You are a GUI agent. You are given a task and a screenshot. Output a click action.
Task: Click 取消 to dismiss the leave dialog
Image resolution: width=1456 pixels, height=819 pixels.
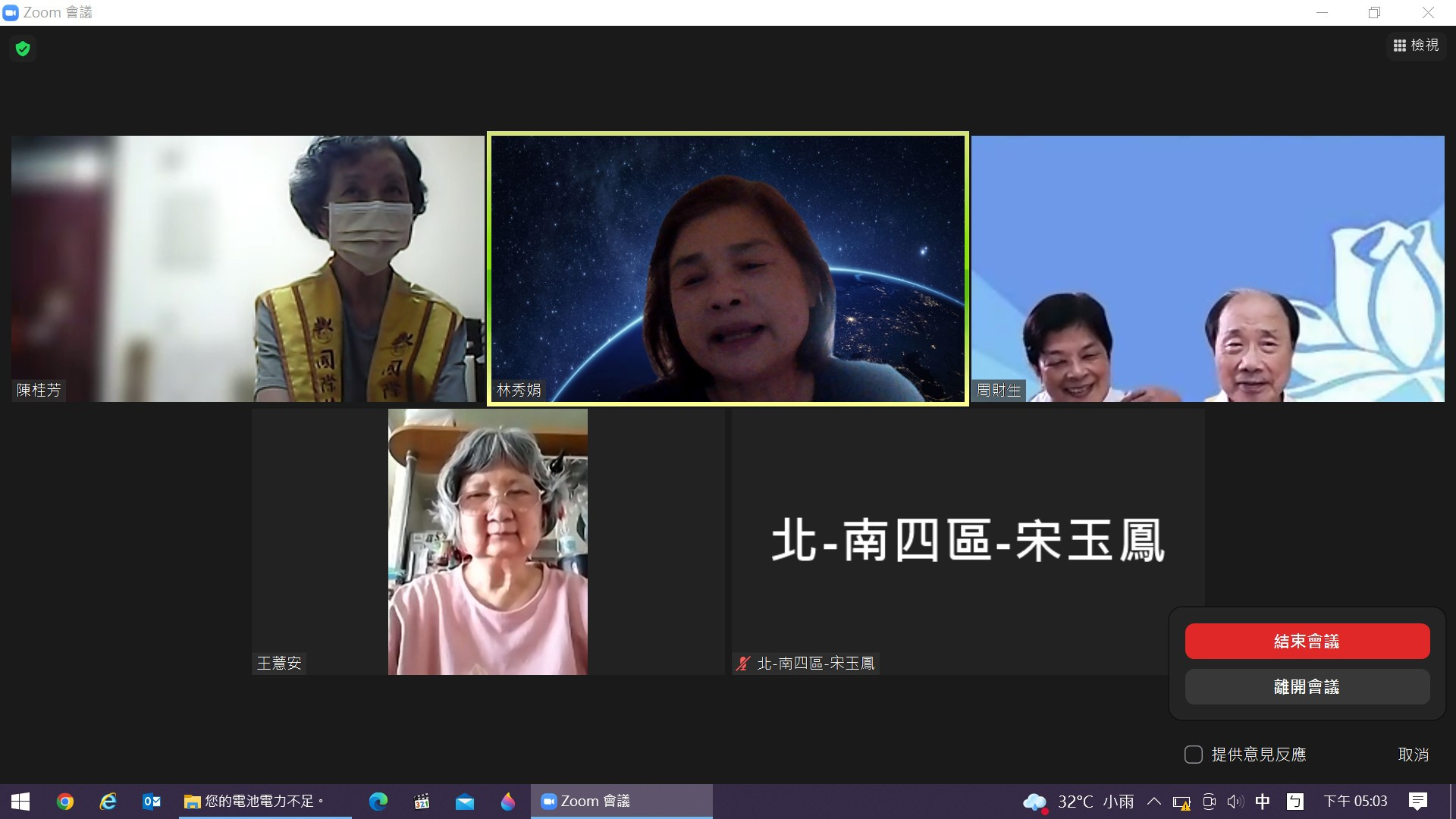(x=1413, y=755)
